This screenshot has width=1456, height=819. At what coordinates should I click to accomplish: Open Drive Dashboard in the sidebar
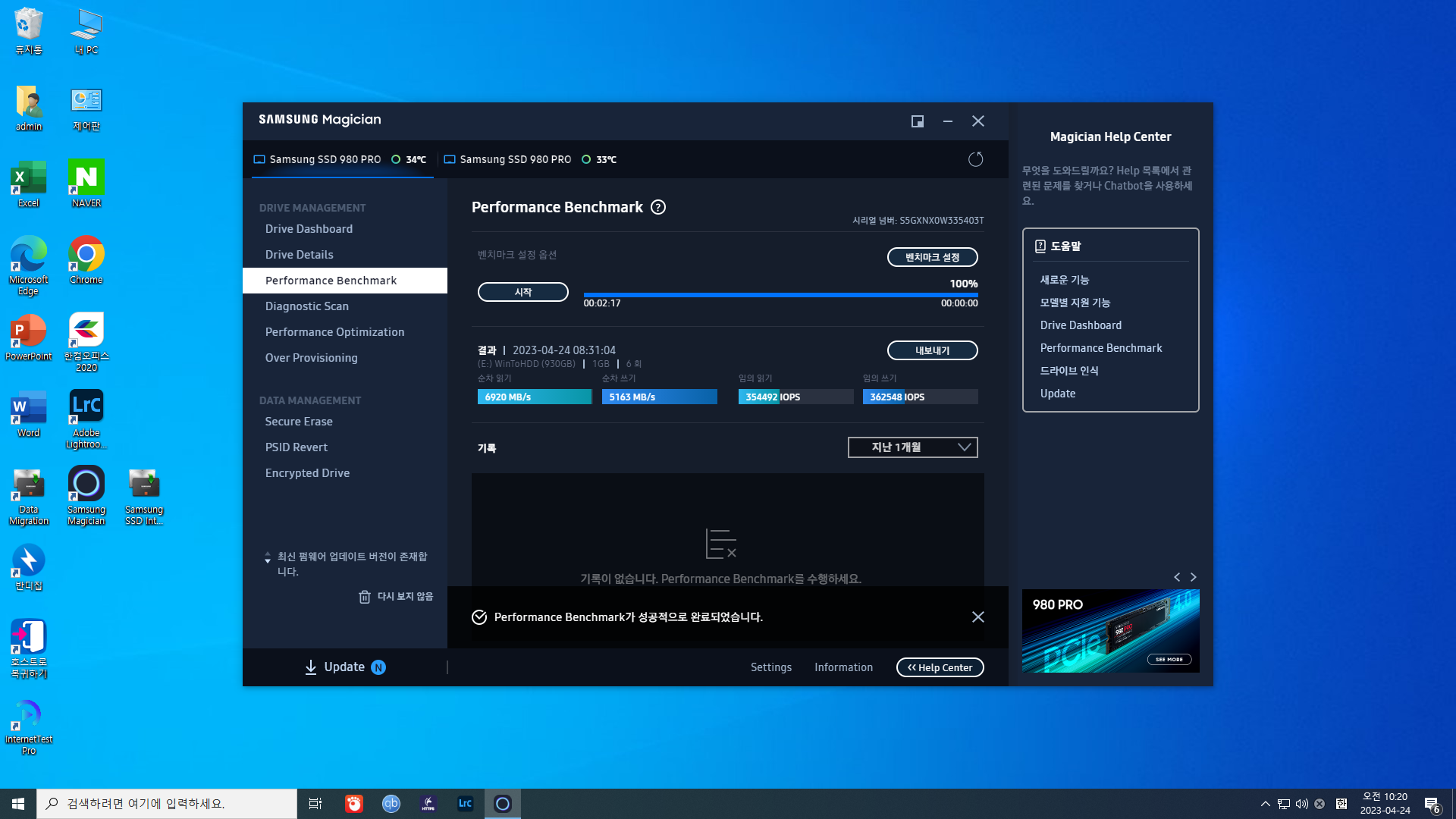[309, 229]
